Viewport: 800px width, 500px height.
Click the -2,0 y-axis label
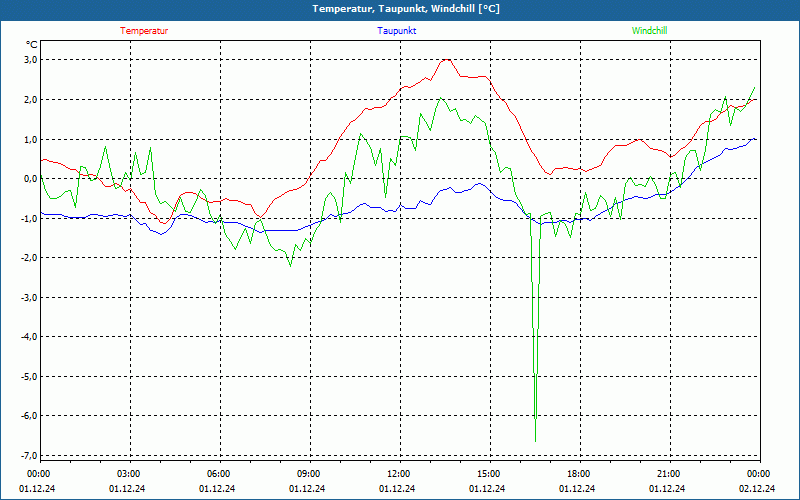pos(30,258)
